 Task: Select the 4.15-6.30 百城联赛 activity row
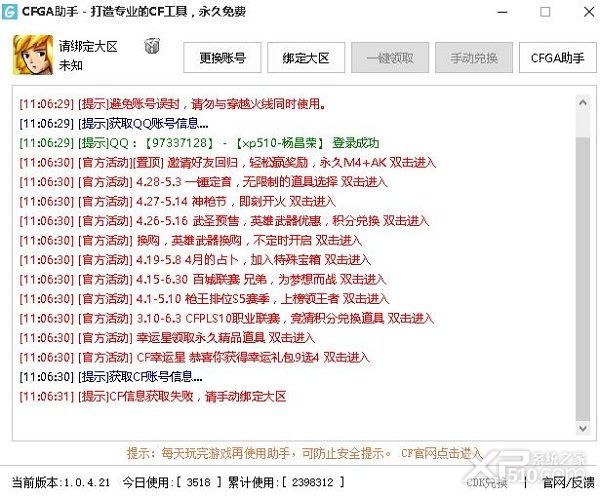tap(203, 280)
